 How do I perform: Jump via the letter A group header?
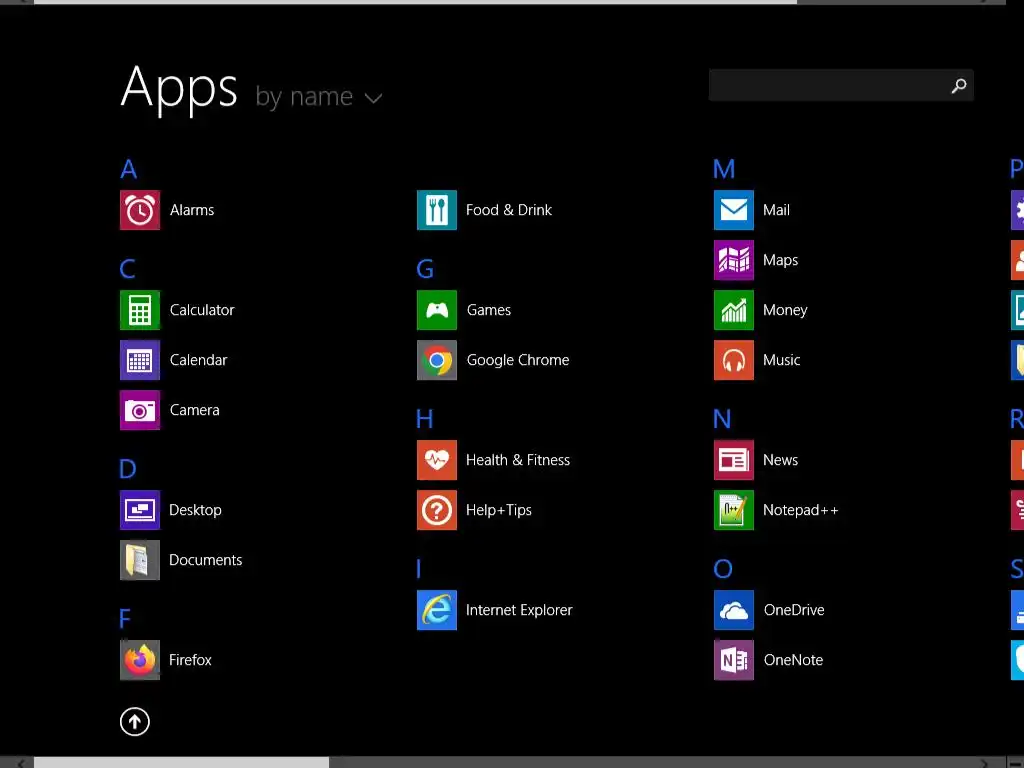pyautogui.click(x=129, y=169)
